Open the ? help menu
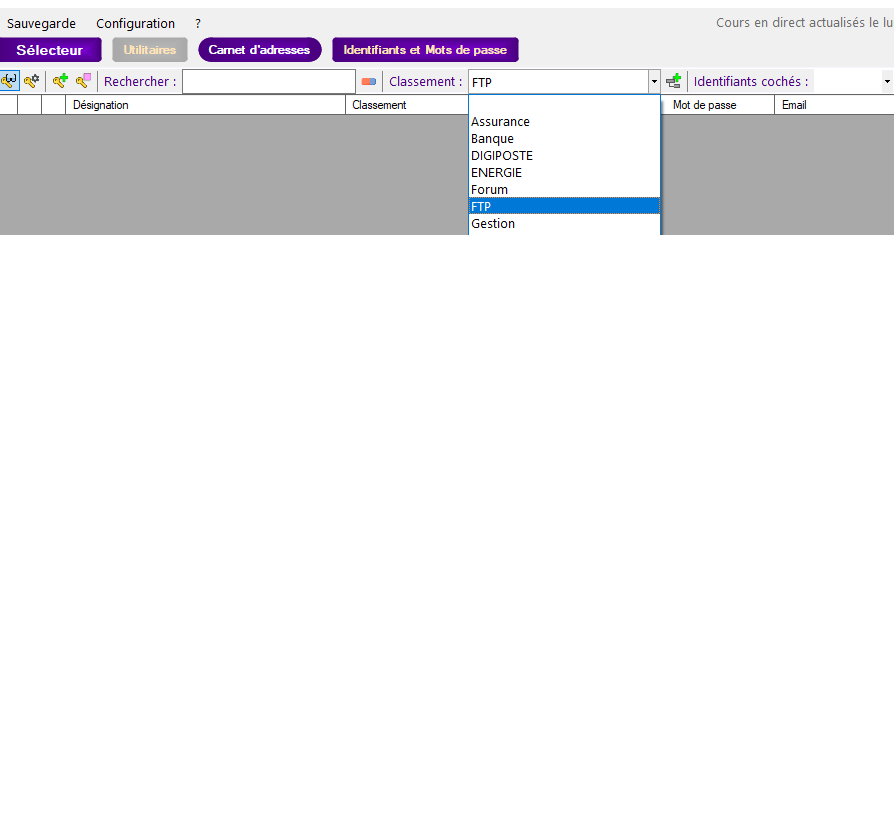 (x=198, y=23)
